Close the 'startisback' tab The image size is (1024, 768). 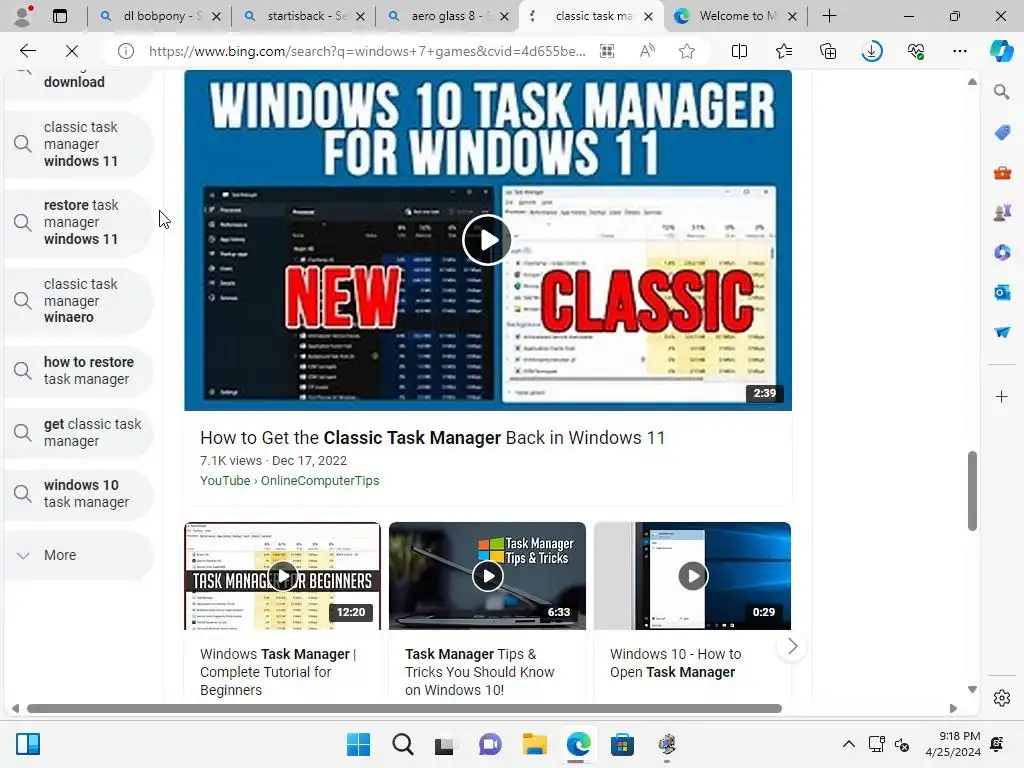(360, 16)
